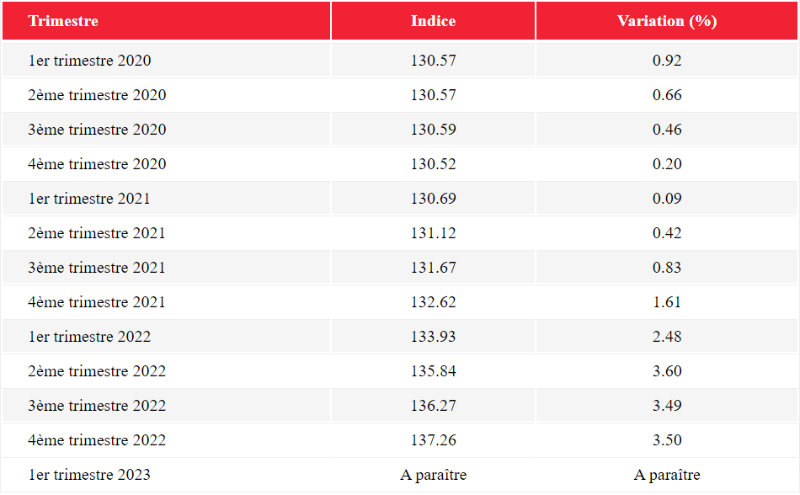The image size is (800, 495).
Task: Select the 2ème trimestre 2020 row label
Action: [97, 95]
